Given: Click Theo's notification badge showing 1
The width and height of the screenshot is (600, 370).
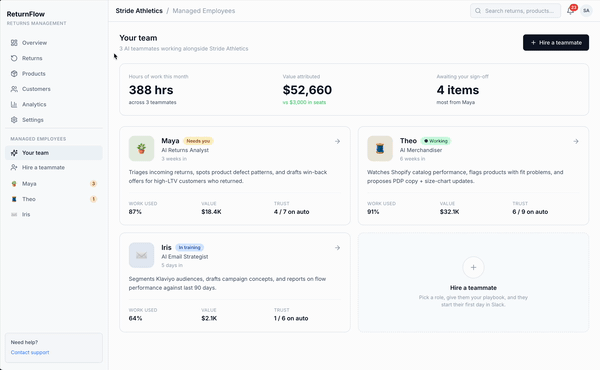Looking at the screenshot, I should click(x=93, y=199).
